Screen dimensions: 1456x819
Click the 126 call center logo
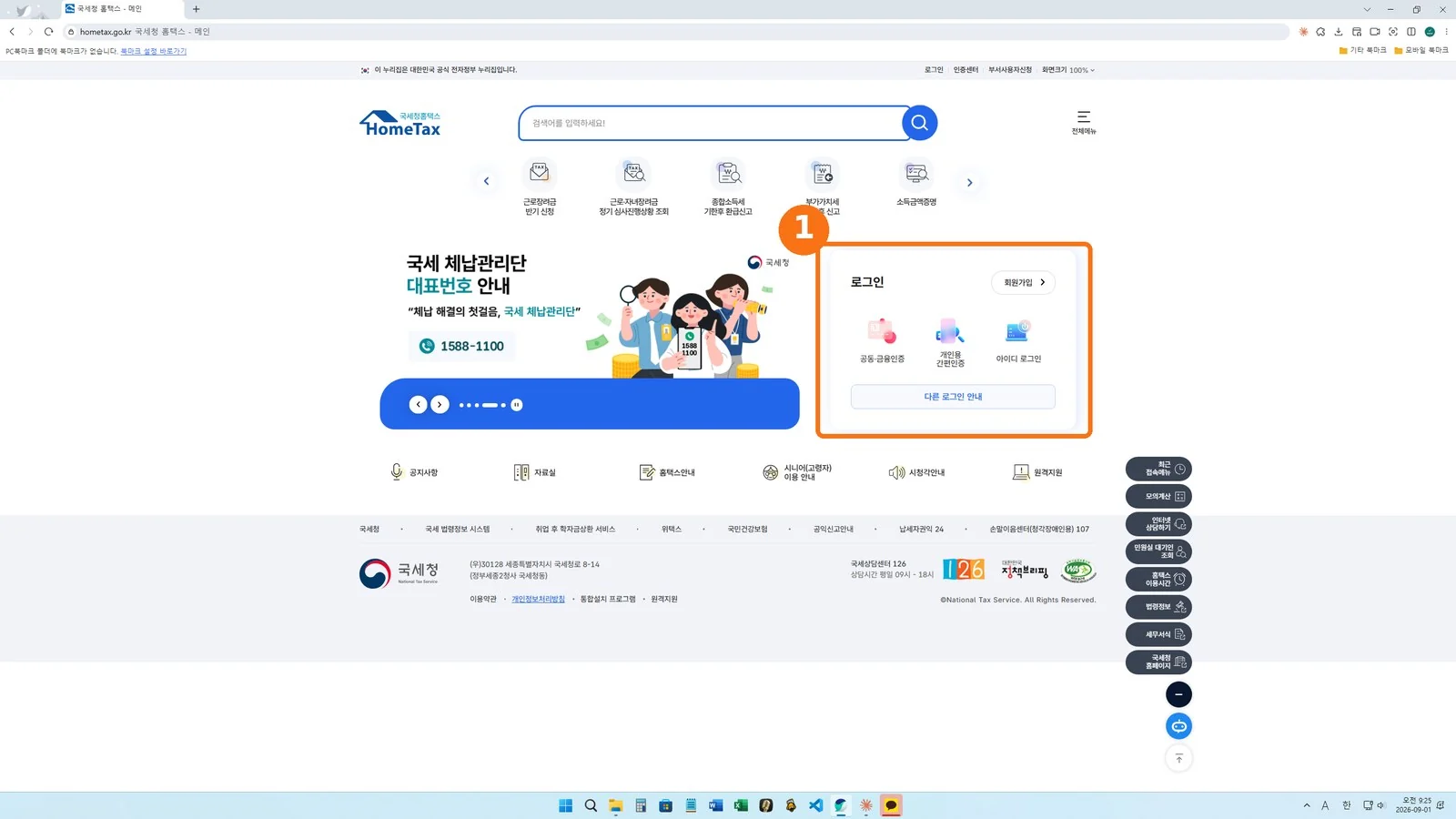point(964,570)
